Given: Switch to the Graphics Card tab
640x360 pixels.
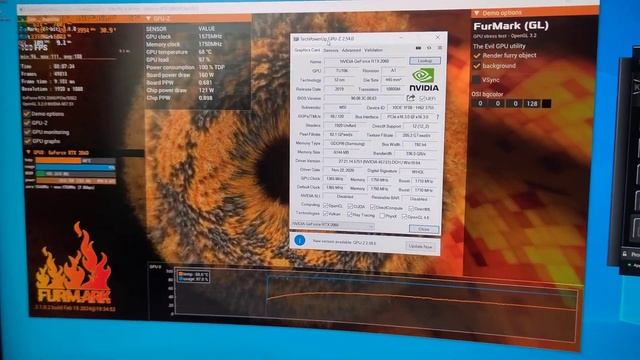Looking at the screenshot, I should click(307, 50).
